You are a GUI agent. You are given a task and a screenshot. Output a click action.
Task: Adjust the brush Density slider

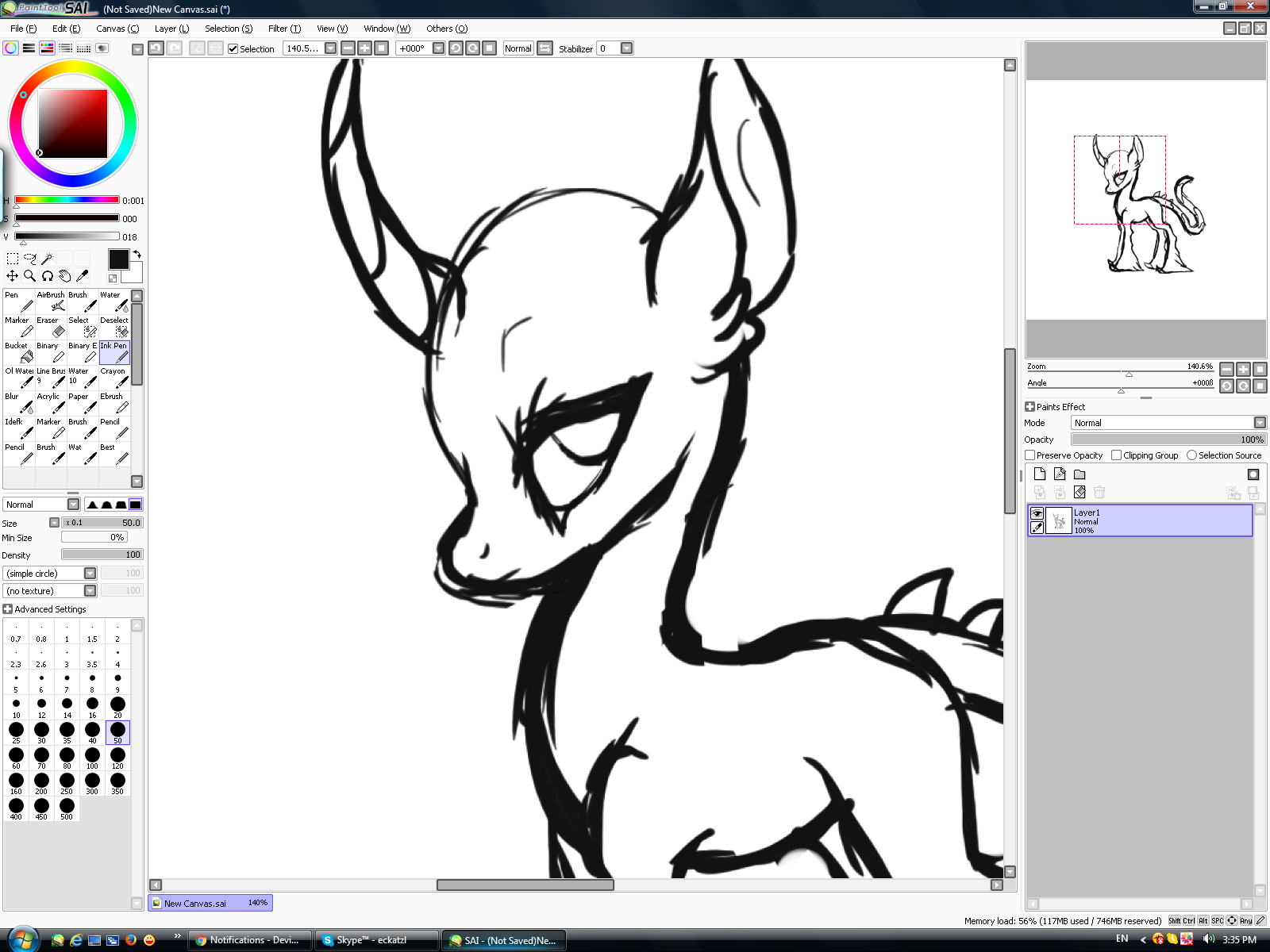click(102, 555)
